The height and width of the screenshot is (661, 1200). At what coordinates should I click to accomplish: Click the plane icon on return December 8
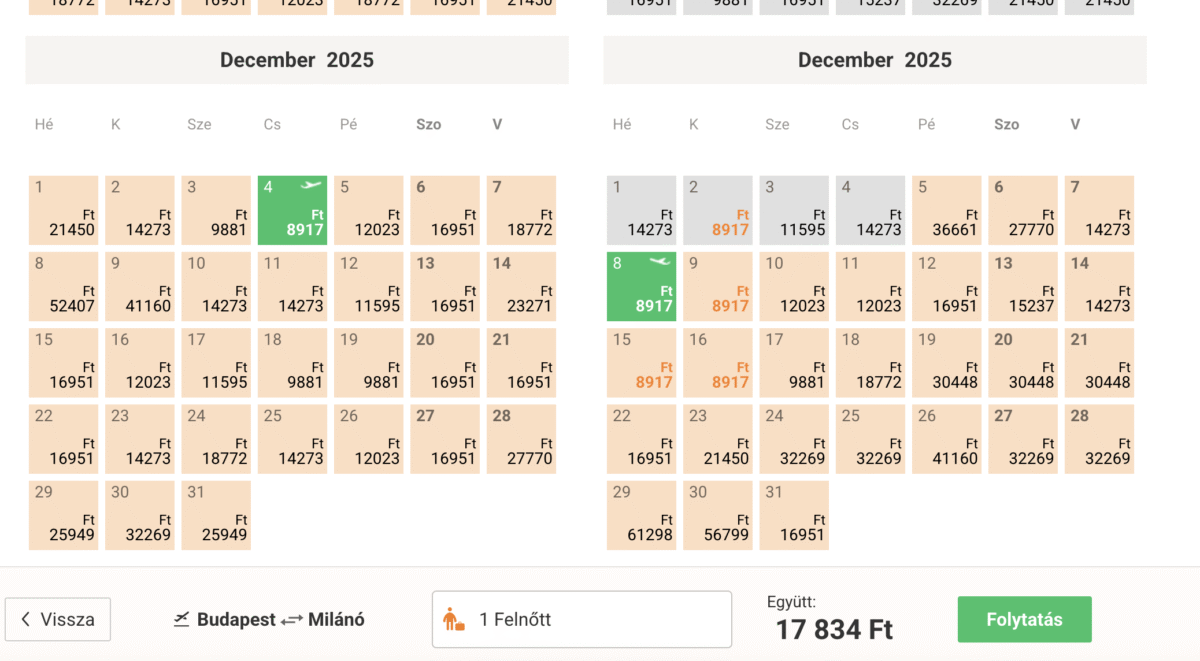tap(660, 262)
